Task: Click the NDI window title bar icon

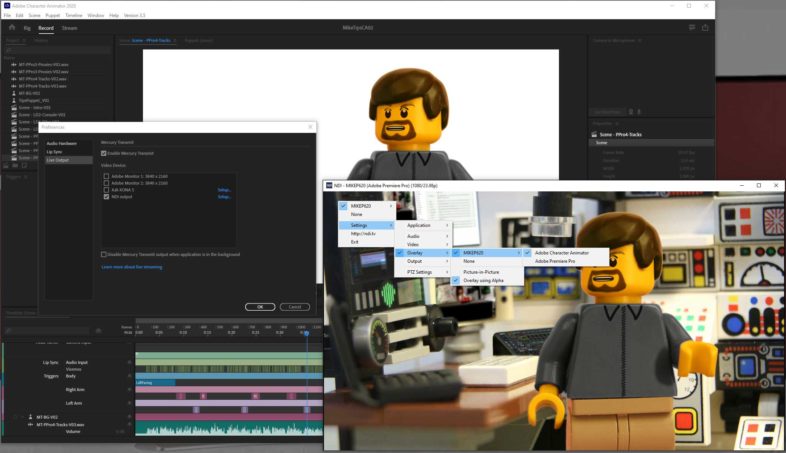Action: pos(329,185)
